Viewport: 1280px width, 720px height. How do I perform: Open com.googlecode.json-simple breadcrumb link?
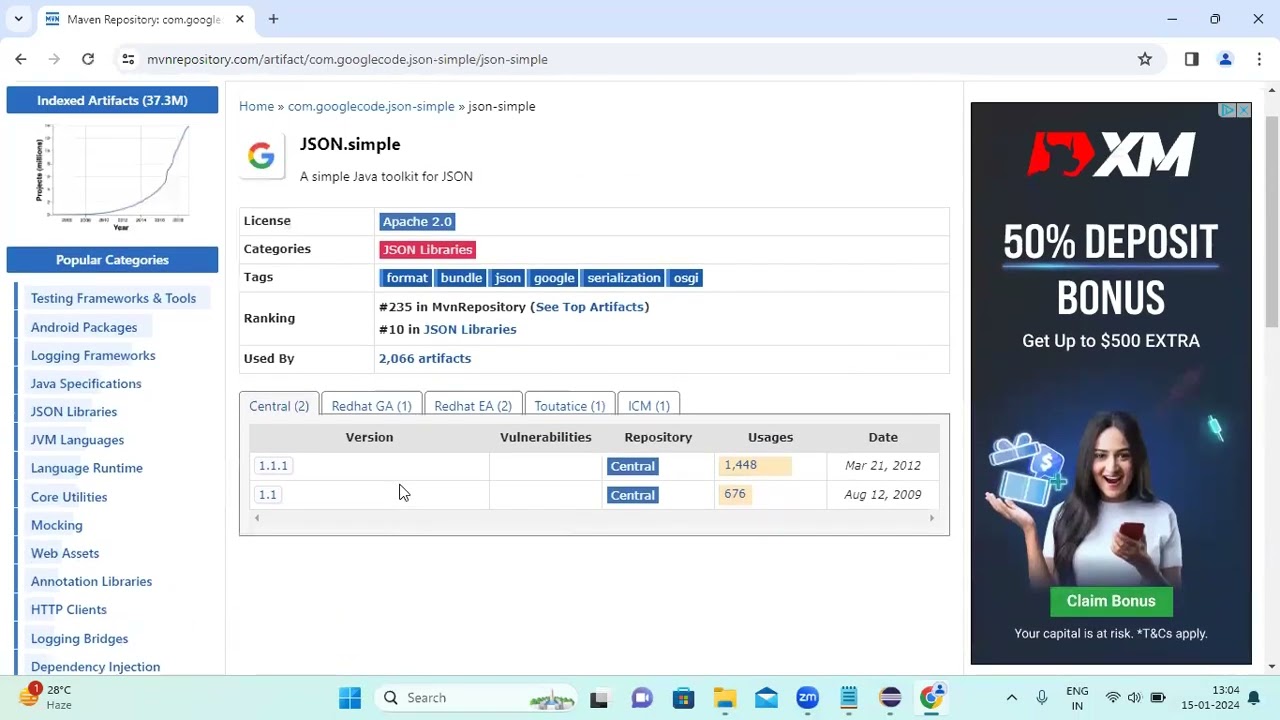pos(371,106)
